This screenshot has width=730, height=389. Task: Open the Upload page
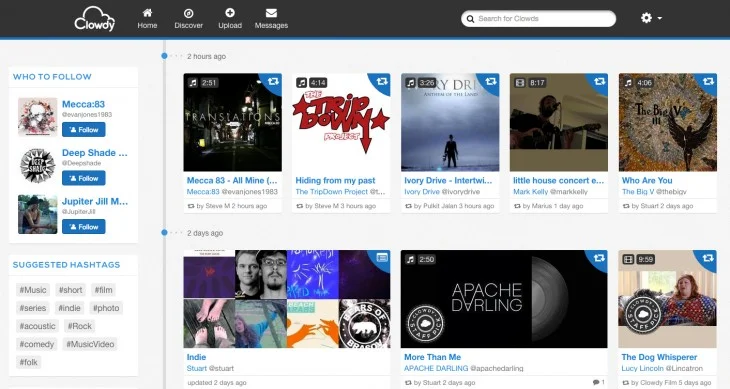pyautogui.click(x=230, y=19)
